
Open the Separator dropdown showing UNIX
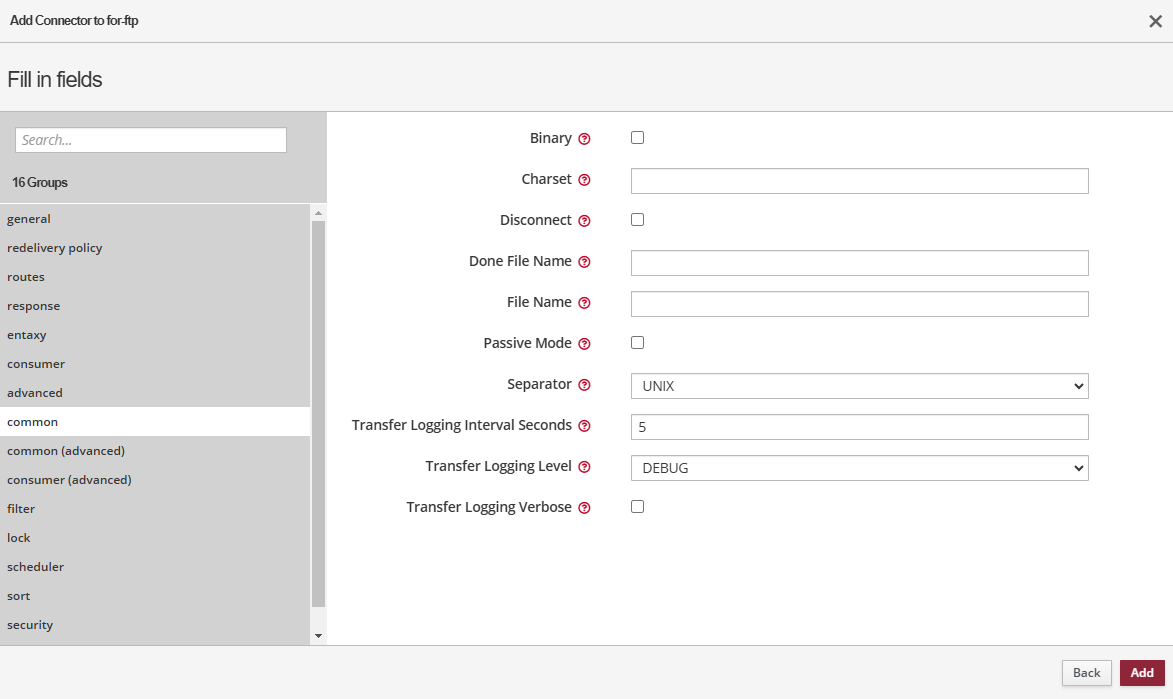859,386
